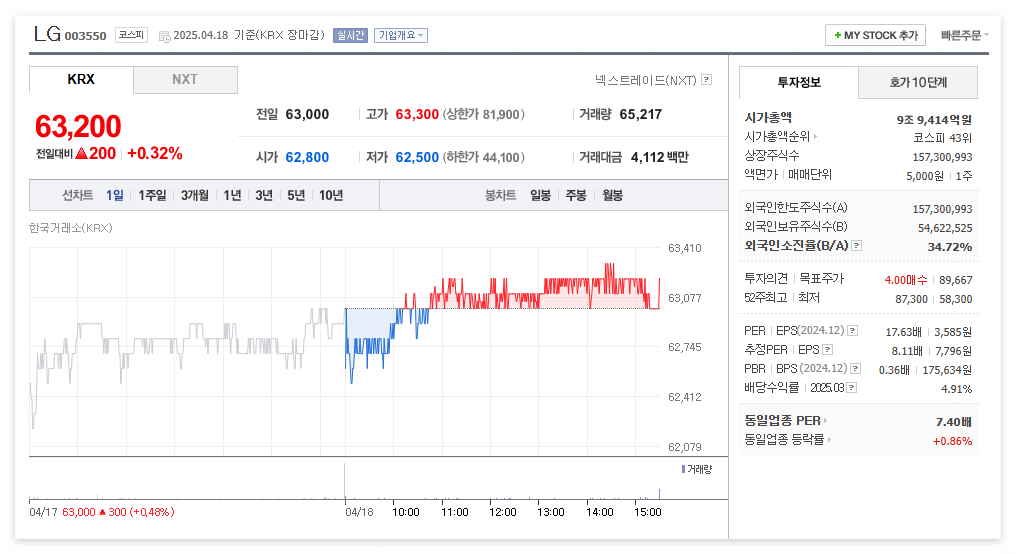Click the 시가 value 62,800
Image resolution: width=1016 pixels, height=554 pixels.
pyautogui.click(x=307, y=157)
